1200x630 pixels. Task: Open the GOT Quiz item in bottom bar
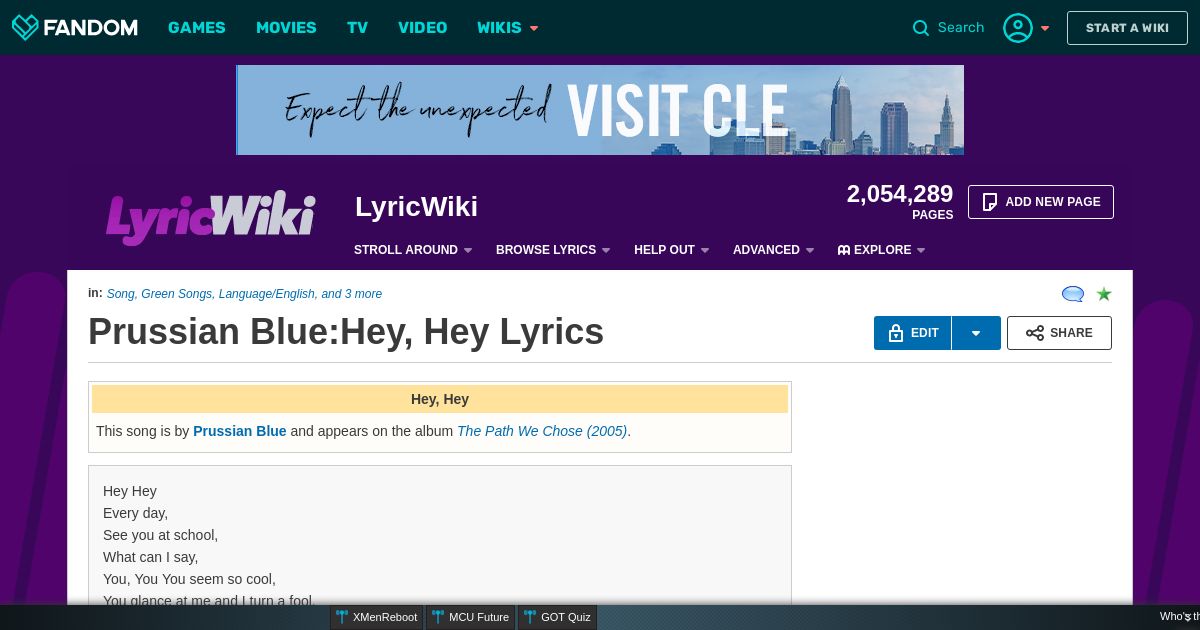point(557,617)
